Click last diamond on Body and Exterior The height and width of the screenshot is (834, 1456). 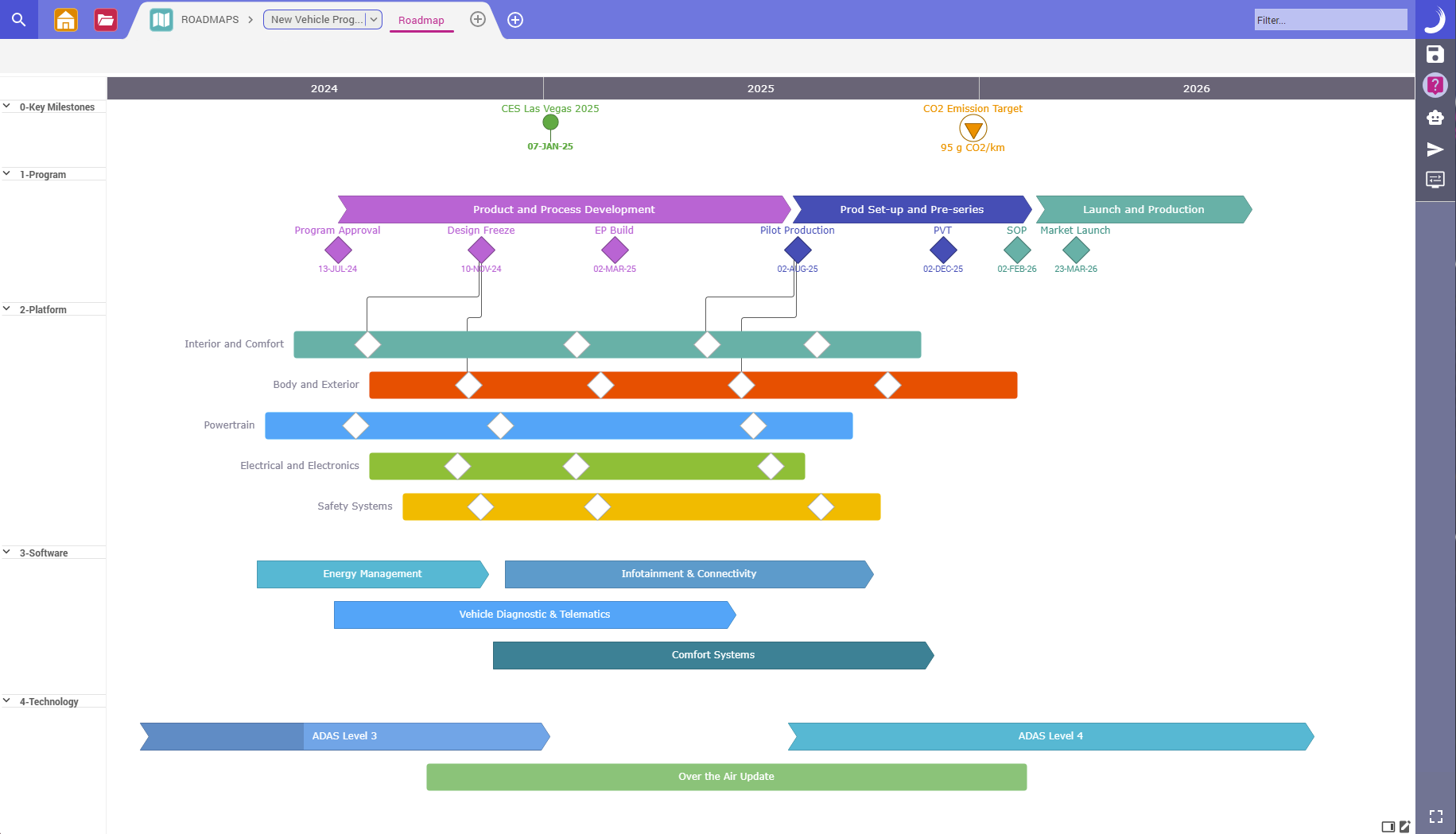(x=887, y=386)
